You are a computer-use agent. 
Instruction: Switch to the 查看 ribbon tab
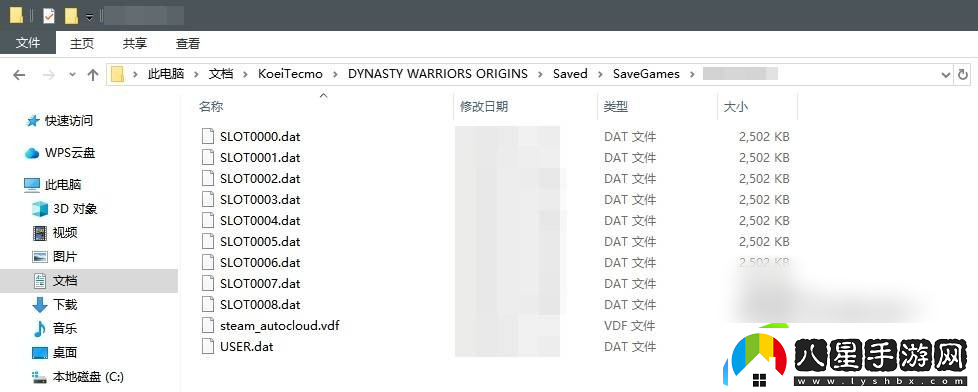click(188, 43)
